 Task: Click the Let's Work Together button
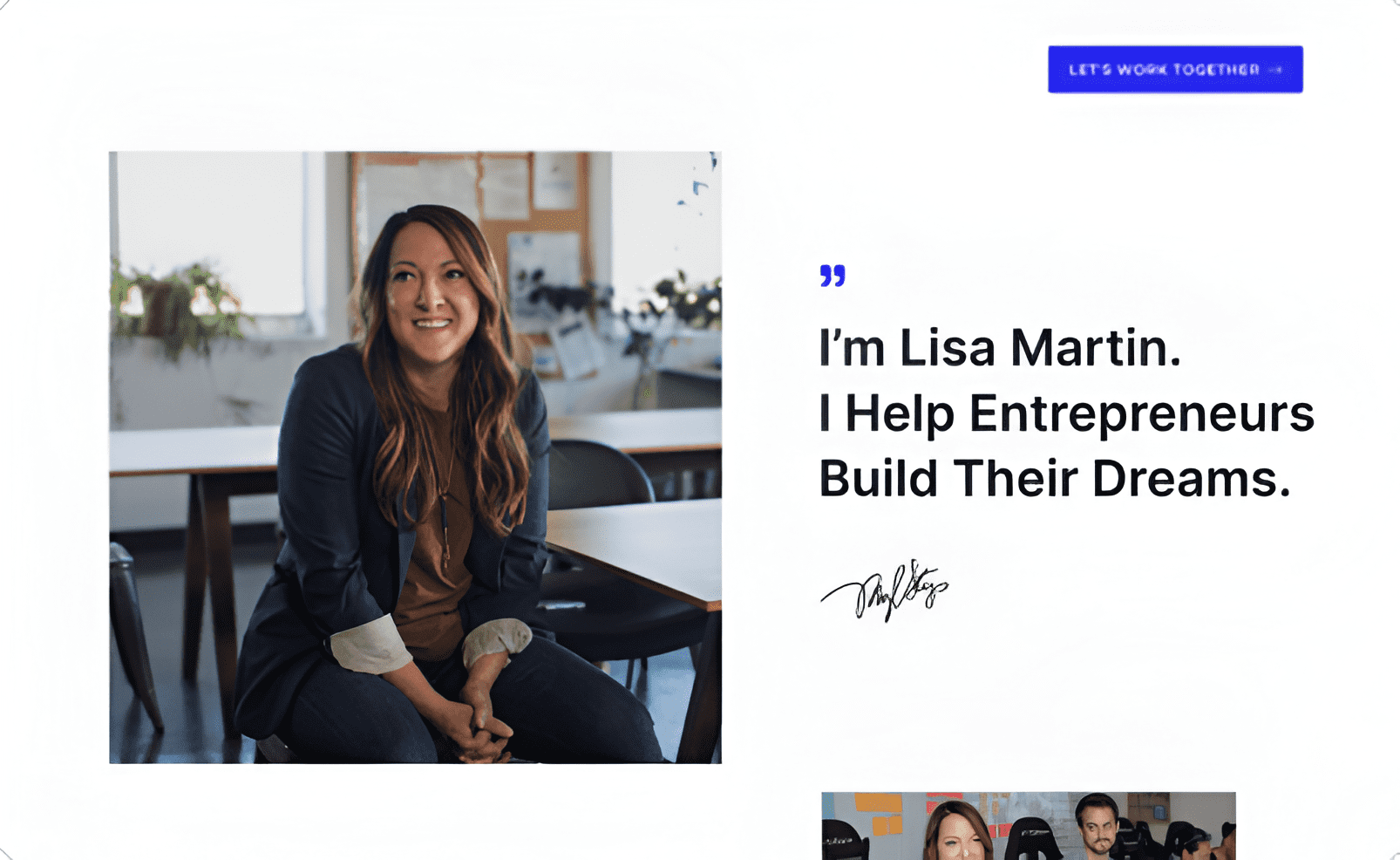pos(1175,69)
